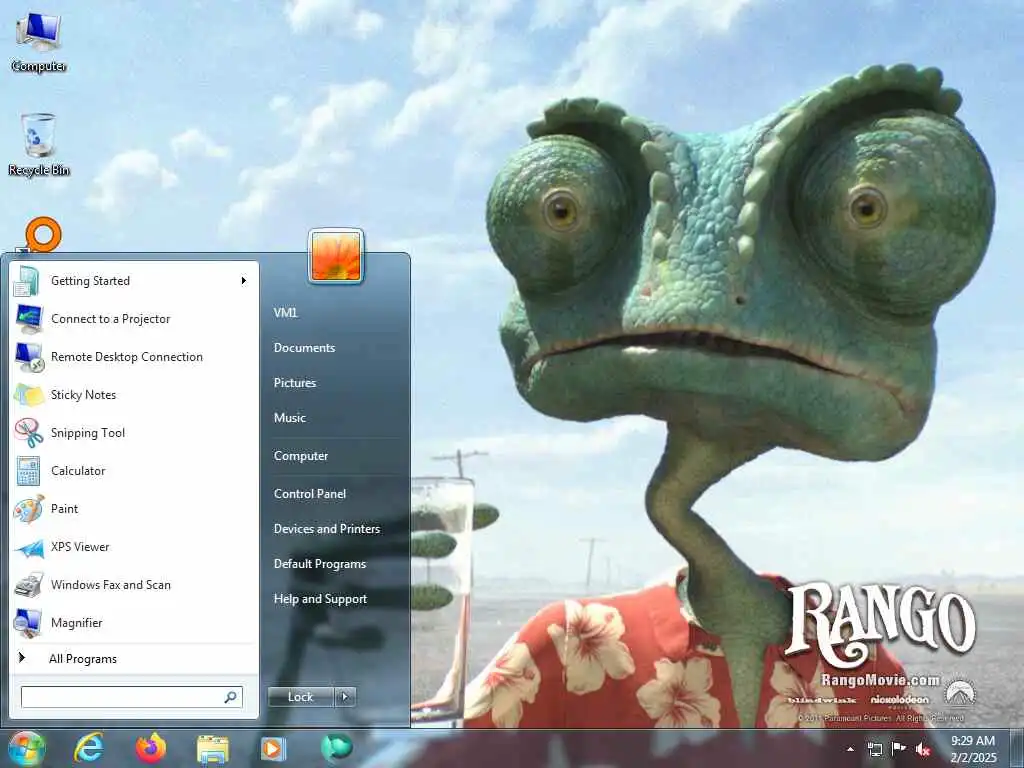Click the Show desktop strip by the clock

[1017, 748]
